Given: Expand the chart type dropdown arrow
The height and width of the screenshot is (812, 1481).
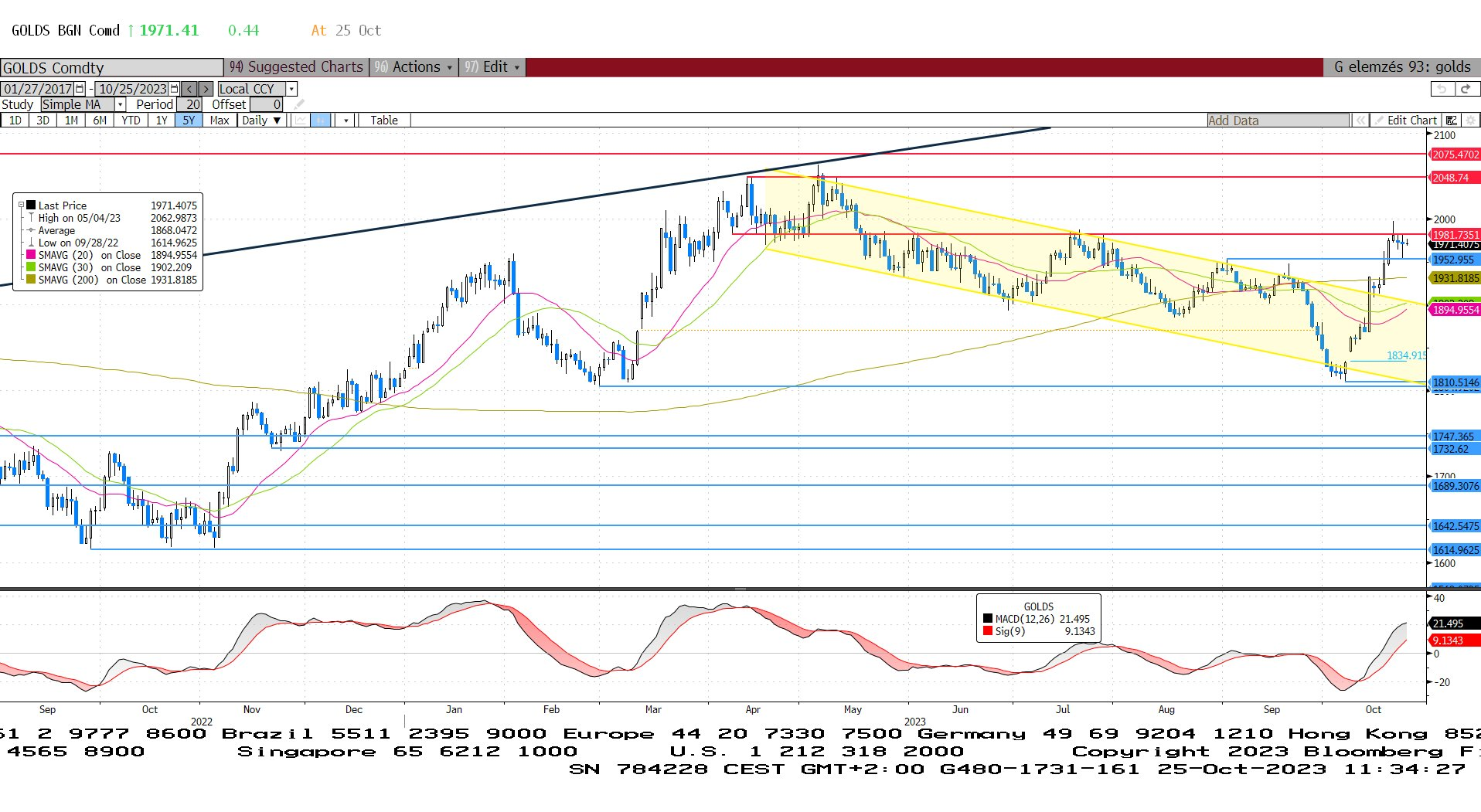Looking at the screenshot, I should pyautogui.click(x=346, y=121).
